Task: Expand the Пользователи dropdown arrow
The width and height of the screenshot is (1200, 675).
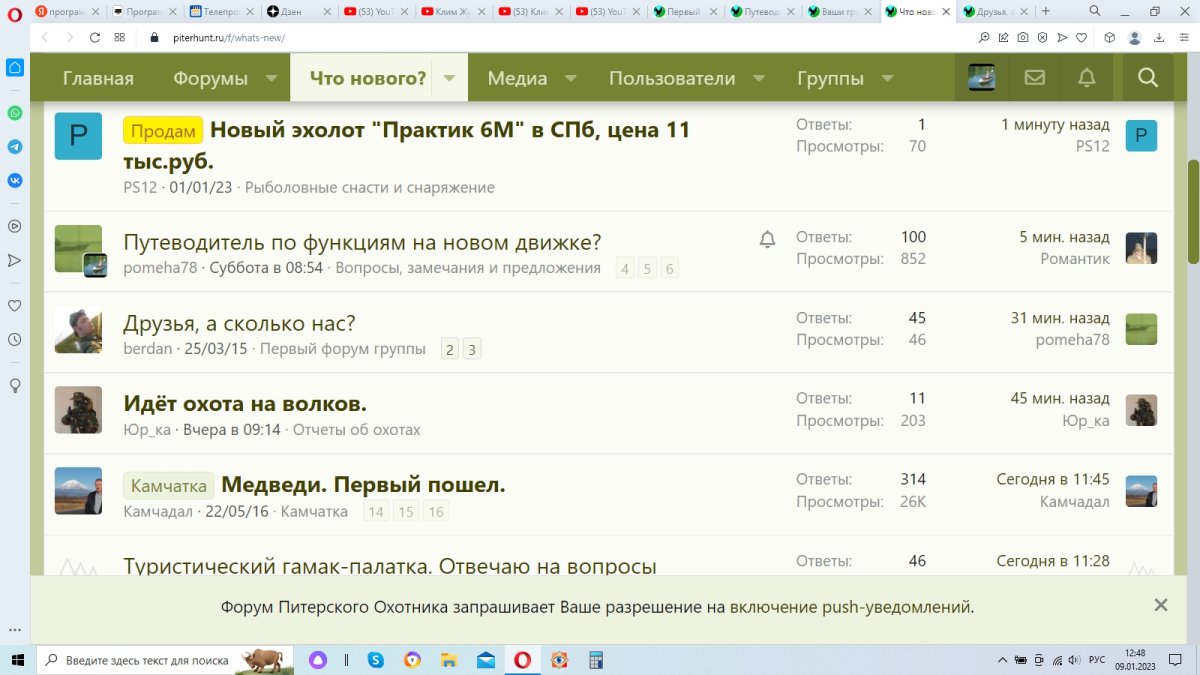Action: pyautogui.click(x=759, y=78)
